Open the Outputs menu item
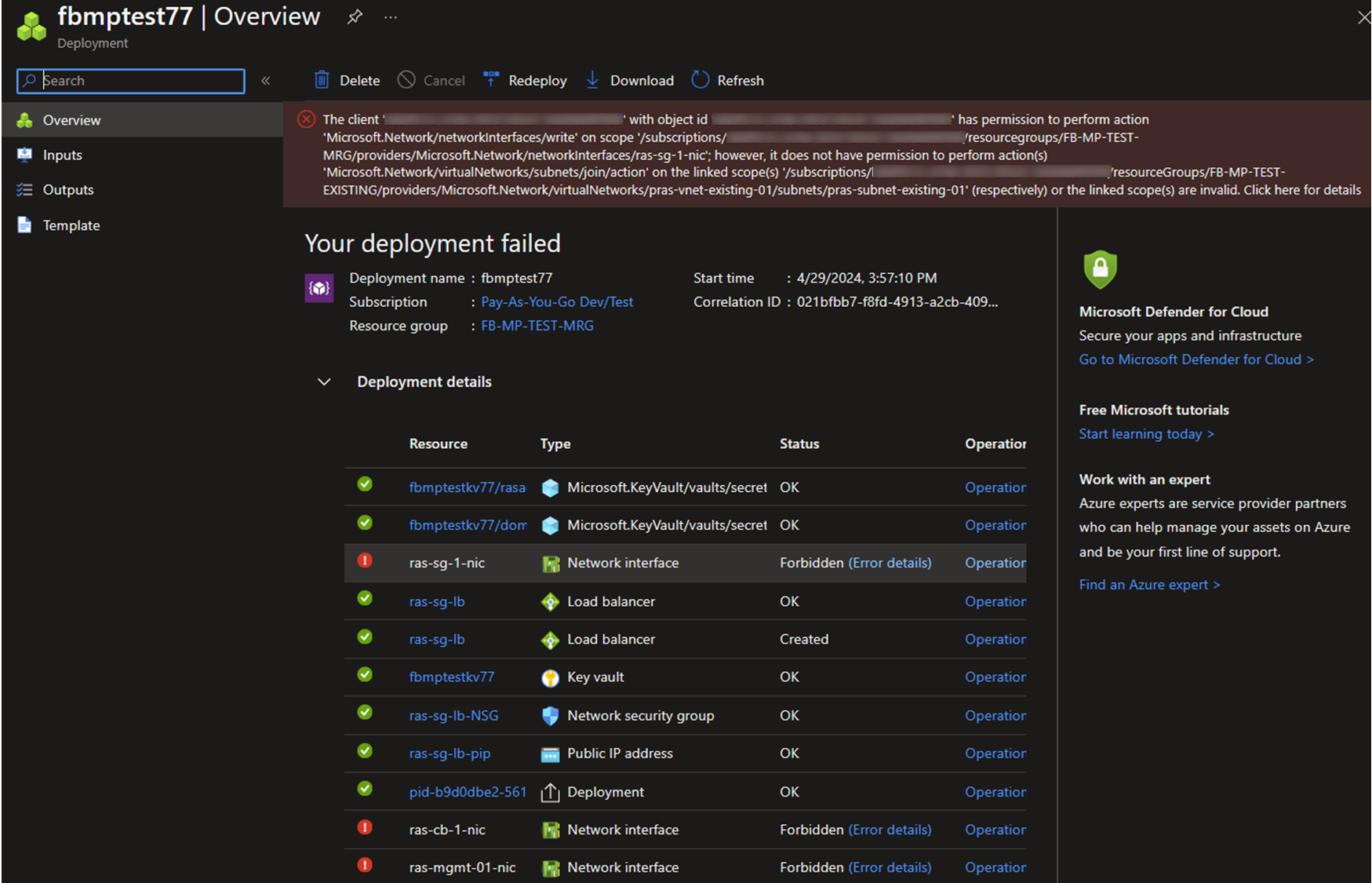Viewport: 1372px width, 883px height. point(68,190)
